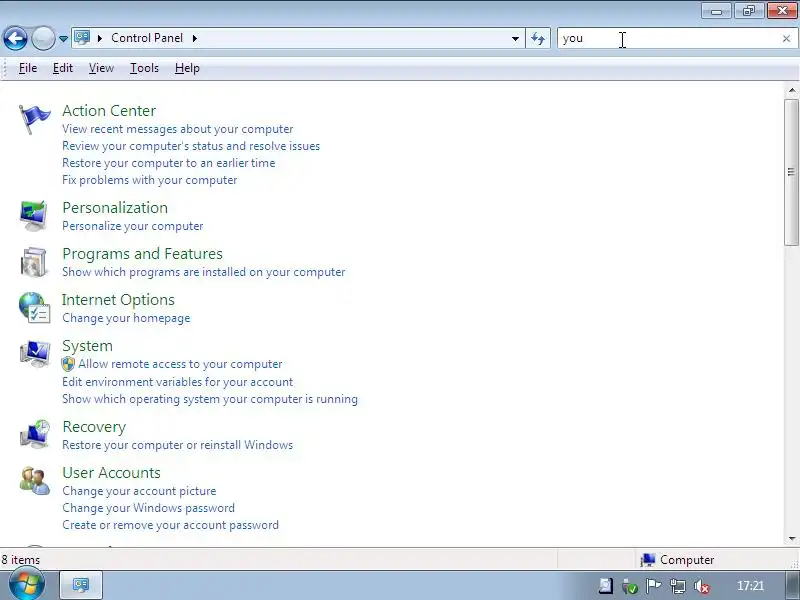Click the greyed Forward navigation button

(x=43, y=38)
